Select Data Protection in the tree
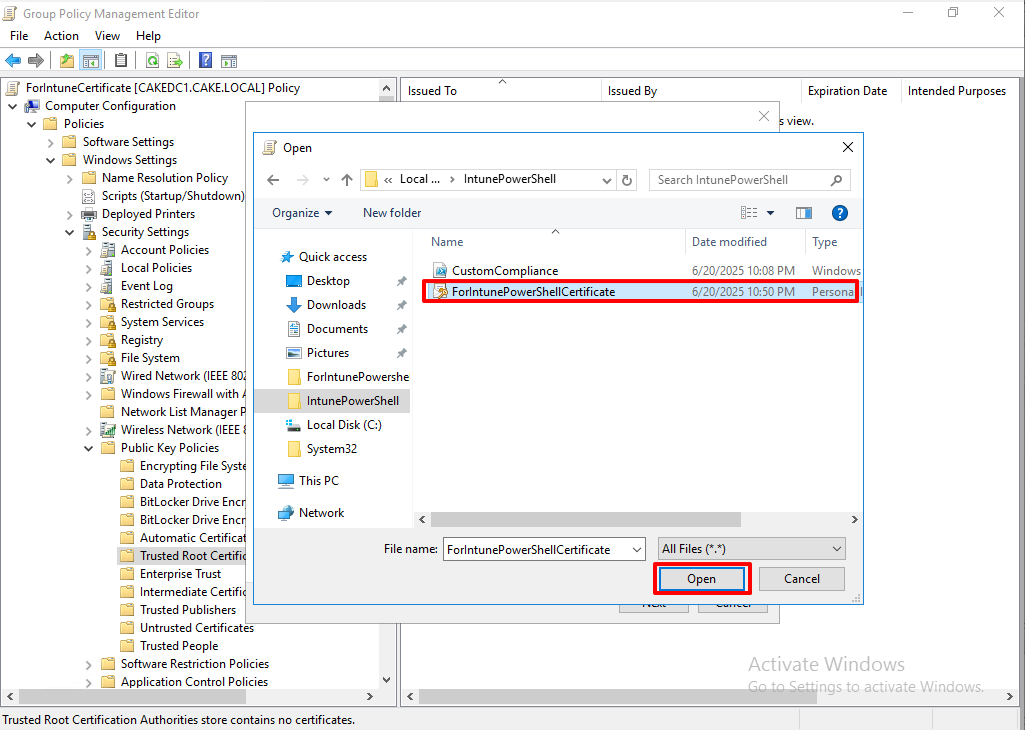Viewport: 1025px width, 730px height. 180,484
